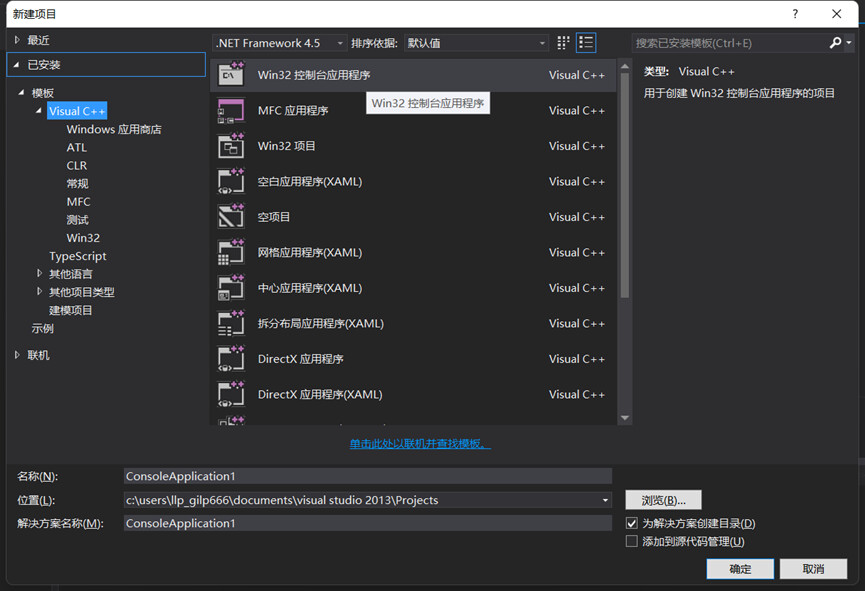Select the ATL category
This screenshot has width=865, height=591.
(x=77, y=147)
